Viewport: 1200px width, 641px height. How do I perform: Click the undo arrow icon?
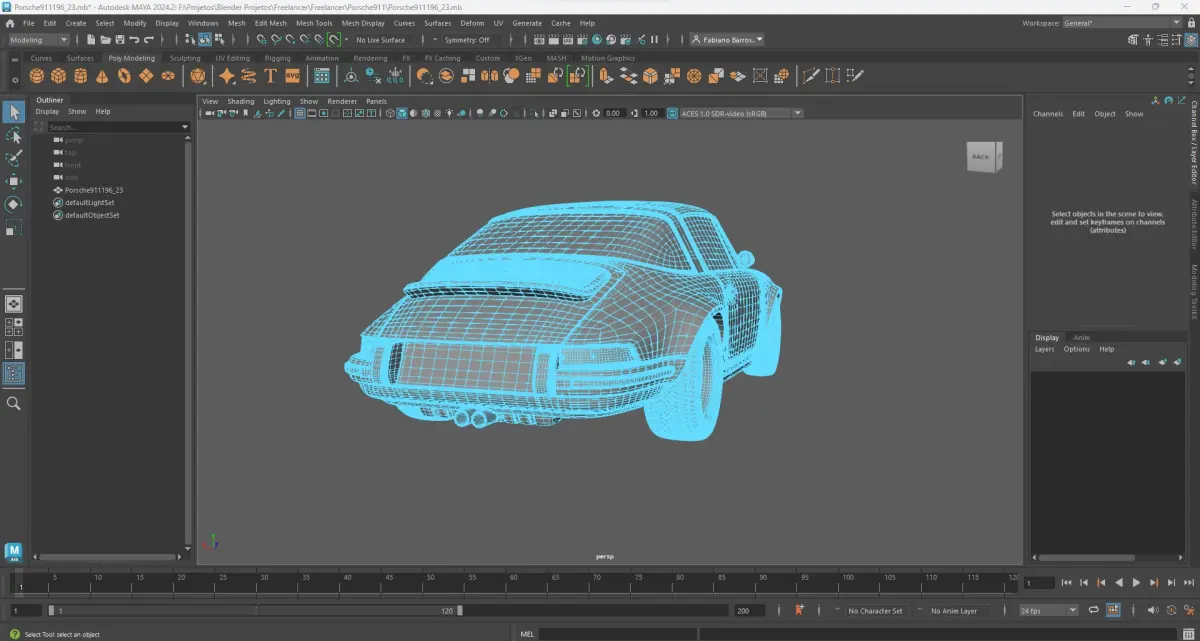pyautogui.click(x=134, y=40)
